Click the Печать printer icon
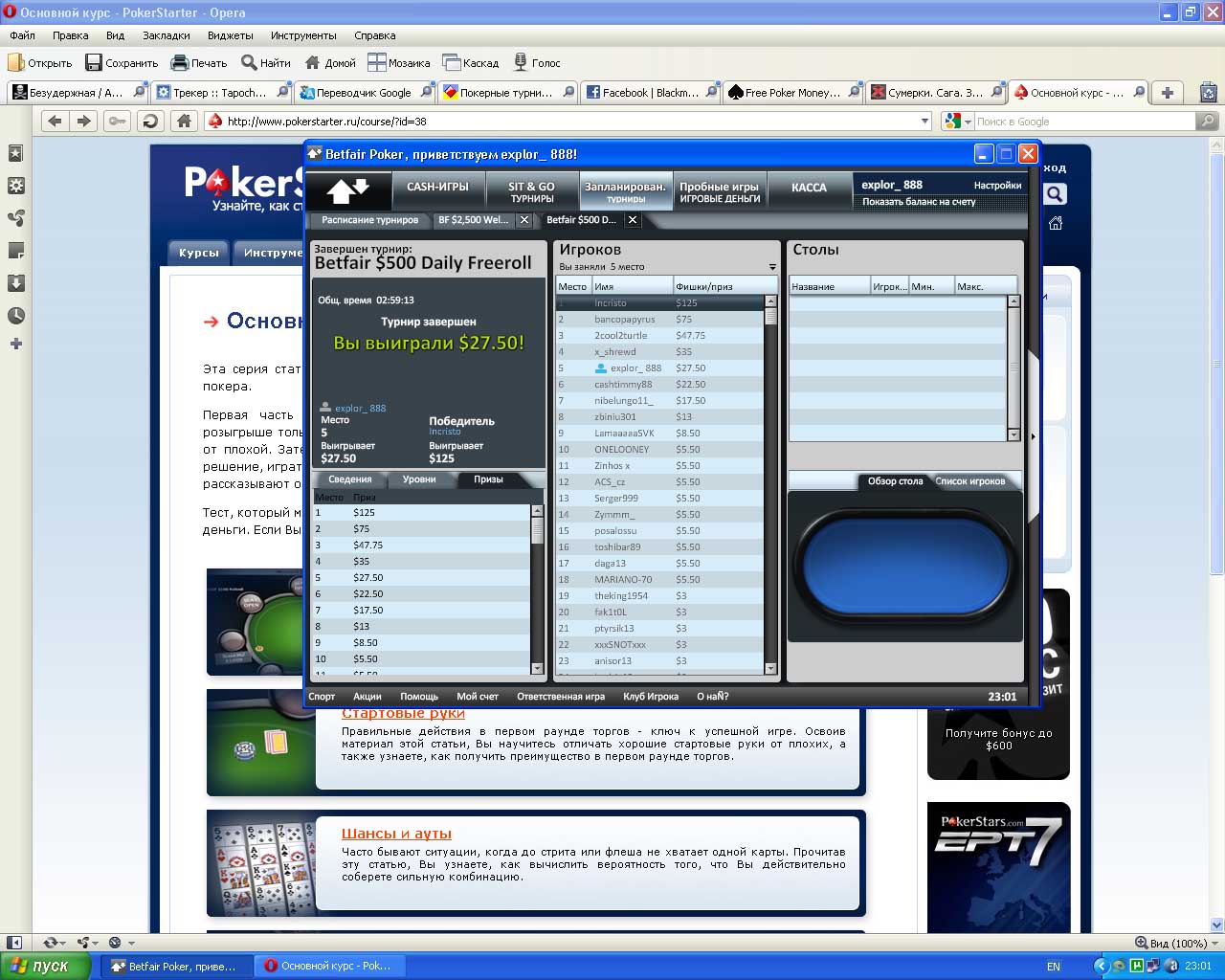 [179, 62]
